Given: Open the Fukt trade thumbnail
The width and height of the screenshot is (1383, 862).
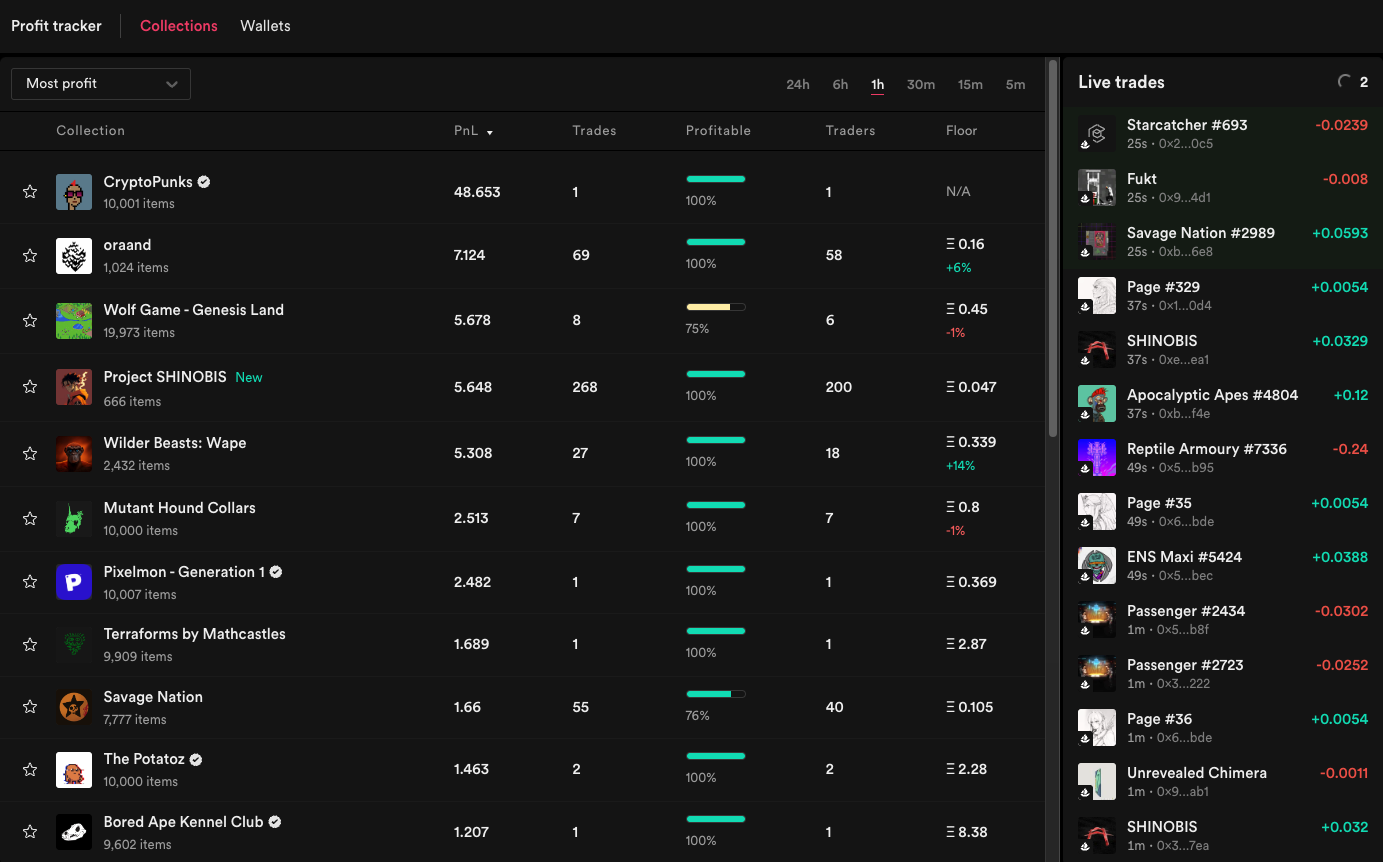Looking at the screenshot, I should point(1097,187).
